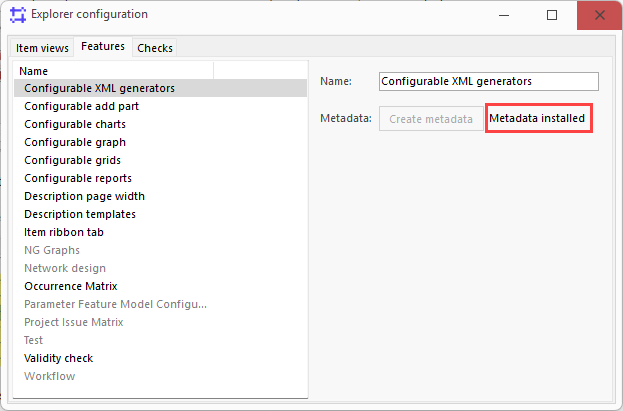Click the Create metadata button
This screenshot has height=411, width=623.
pyautogui.click(x=431, y=119)
